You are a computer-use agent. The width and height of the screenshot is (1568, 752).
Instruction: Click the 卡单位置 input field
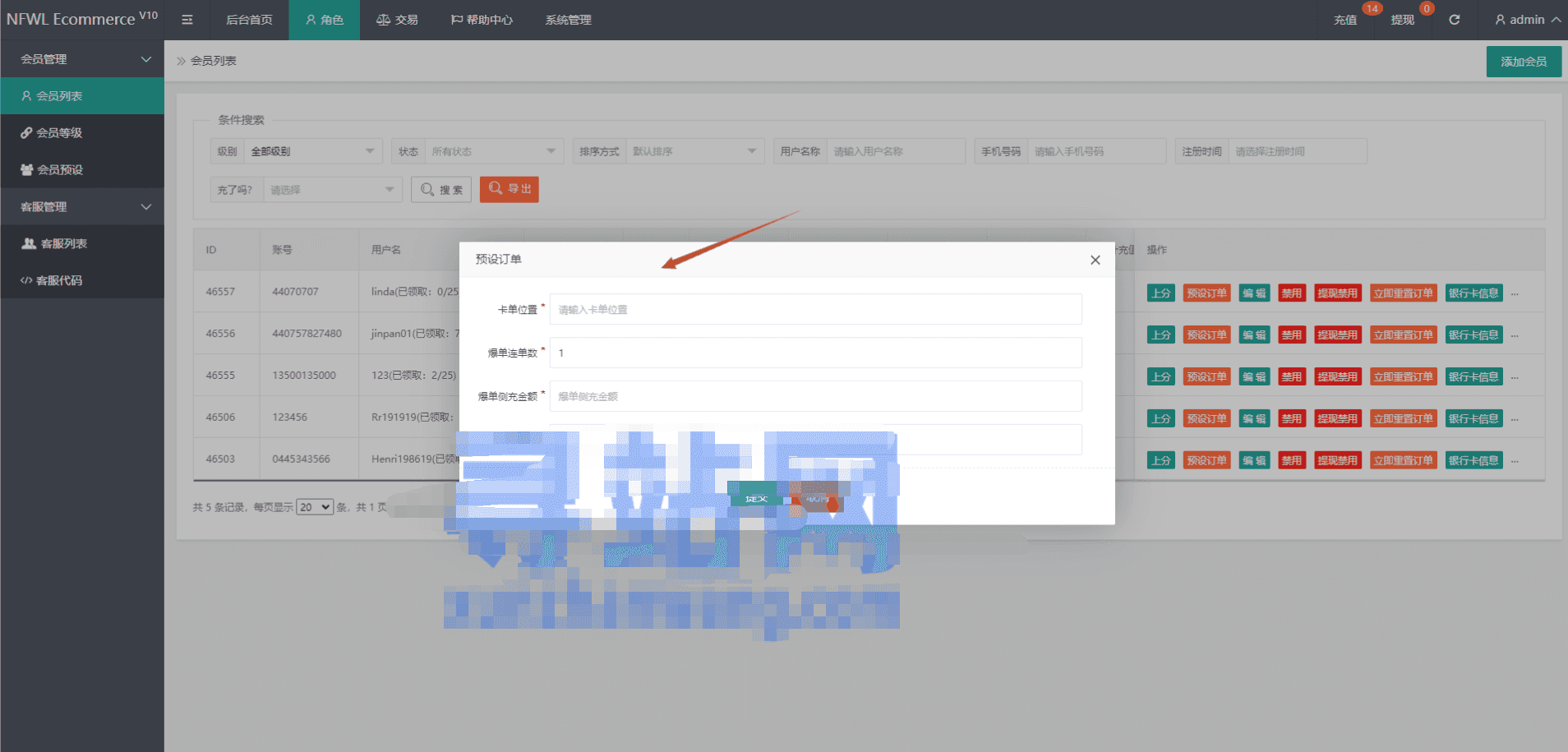click(815, 310)
